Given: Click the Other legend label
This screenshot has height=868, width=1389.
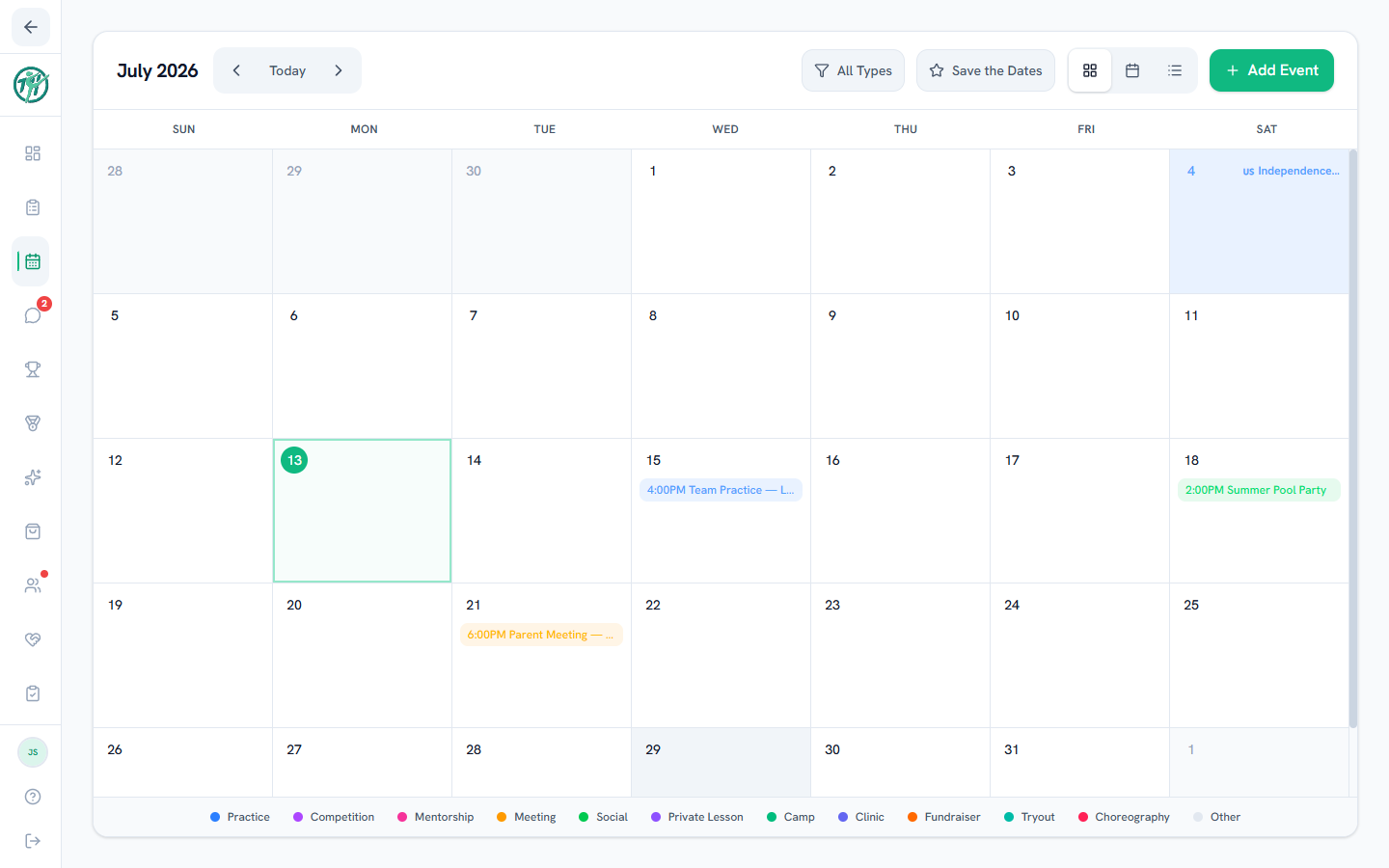Looking at the screenshot, I should click(1225, 817).
